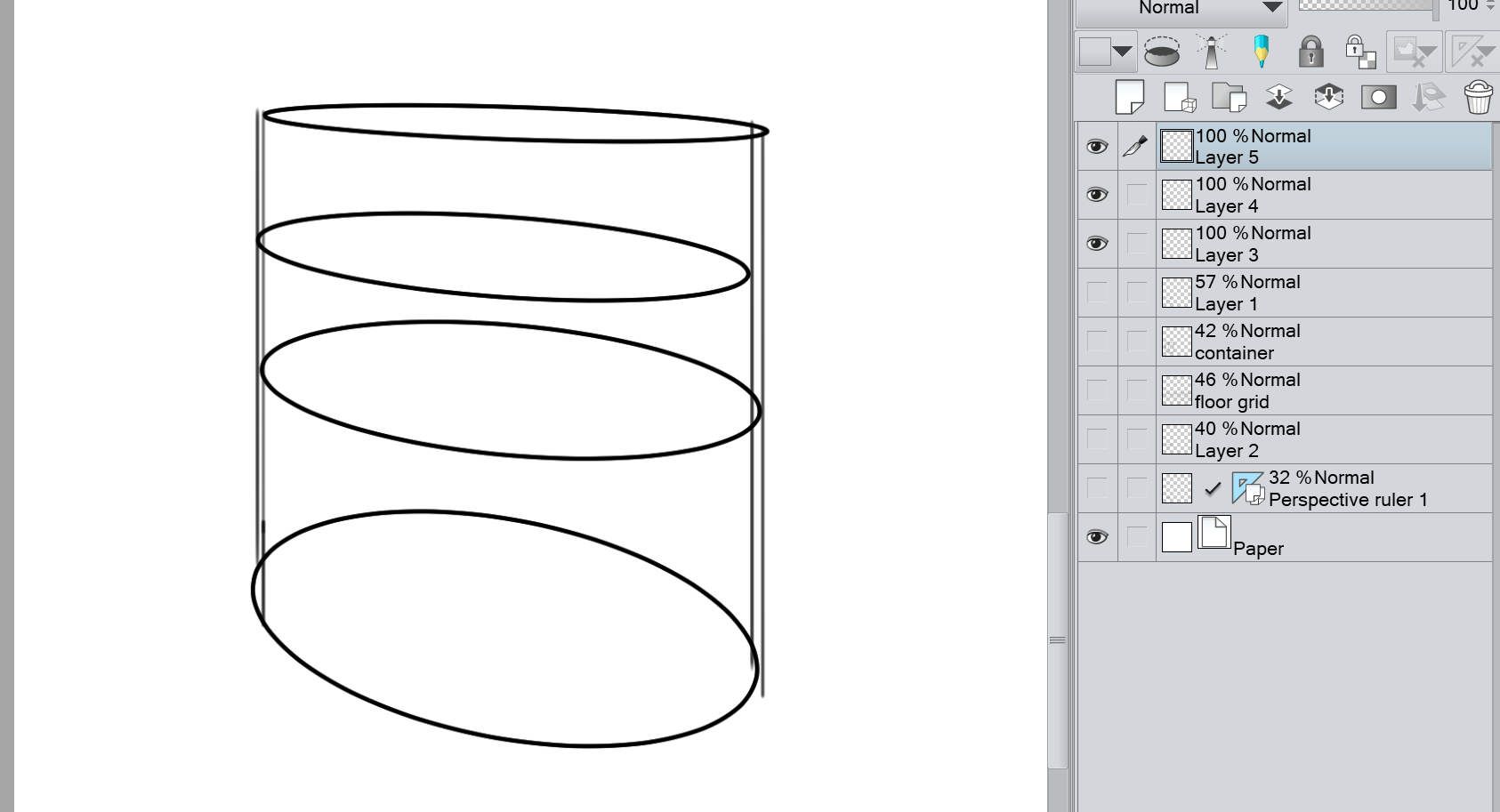Show the floor grid layer
Image resolution: width=1500 pixels, height=812 pixels.
coord(1097,390)
